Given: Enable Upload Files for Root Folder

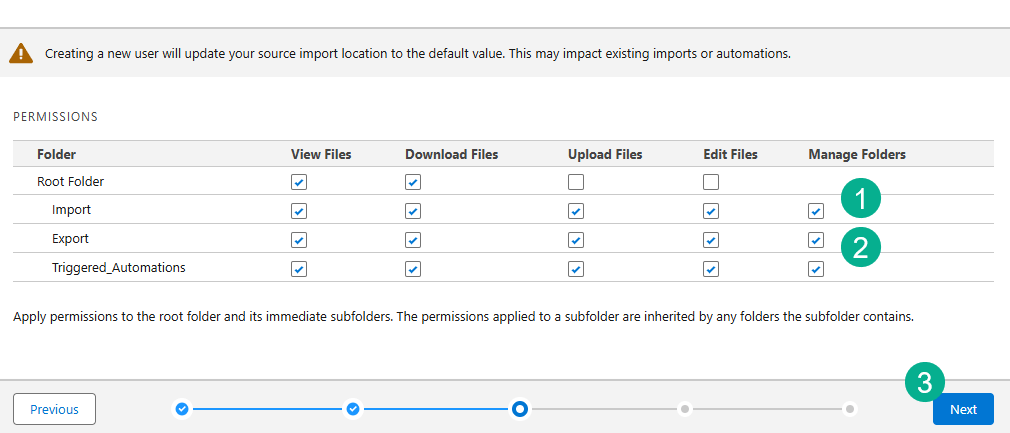Looking at the screenshot, I should (x=575, y=182).
